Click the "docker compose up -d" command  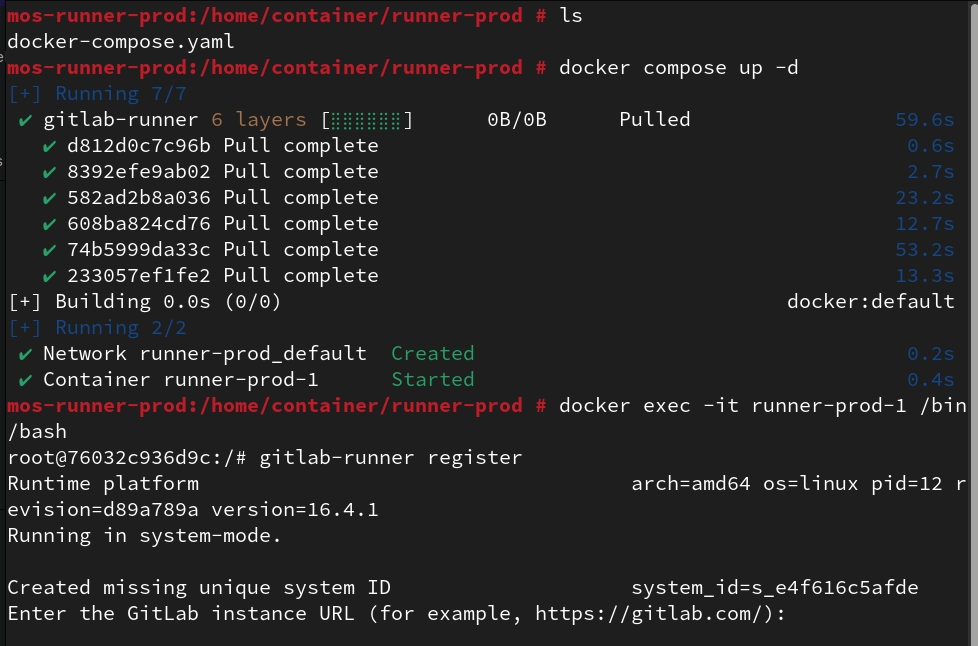[x=679, y=68]
